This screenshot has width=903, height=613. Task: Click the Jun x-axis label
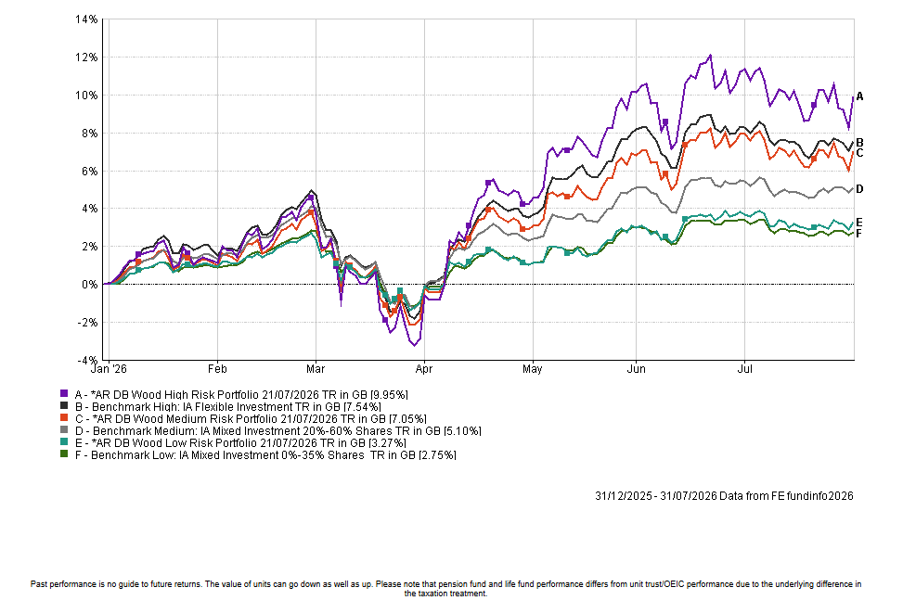(636, 369)
